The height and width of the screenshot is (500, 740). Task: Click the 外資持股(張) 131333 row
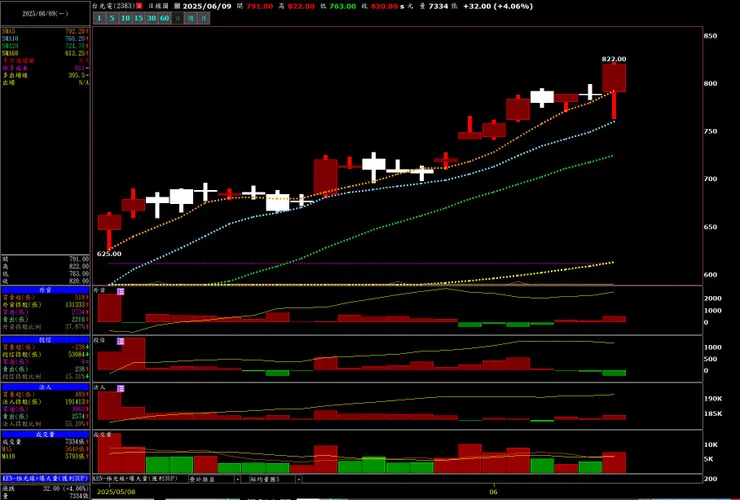(x=45, y=305)
